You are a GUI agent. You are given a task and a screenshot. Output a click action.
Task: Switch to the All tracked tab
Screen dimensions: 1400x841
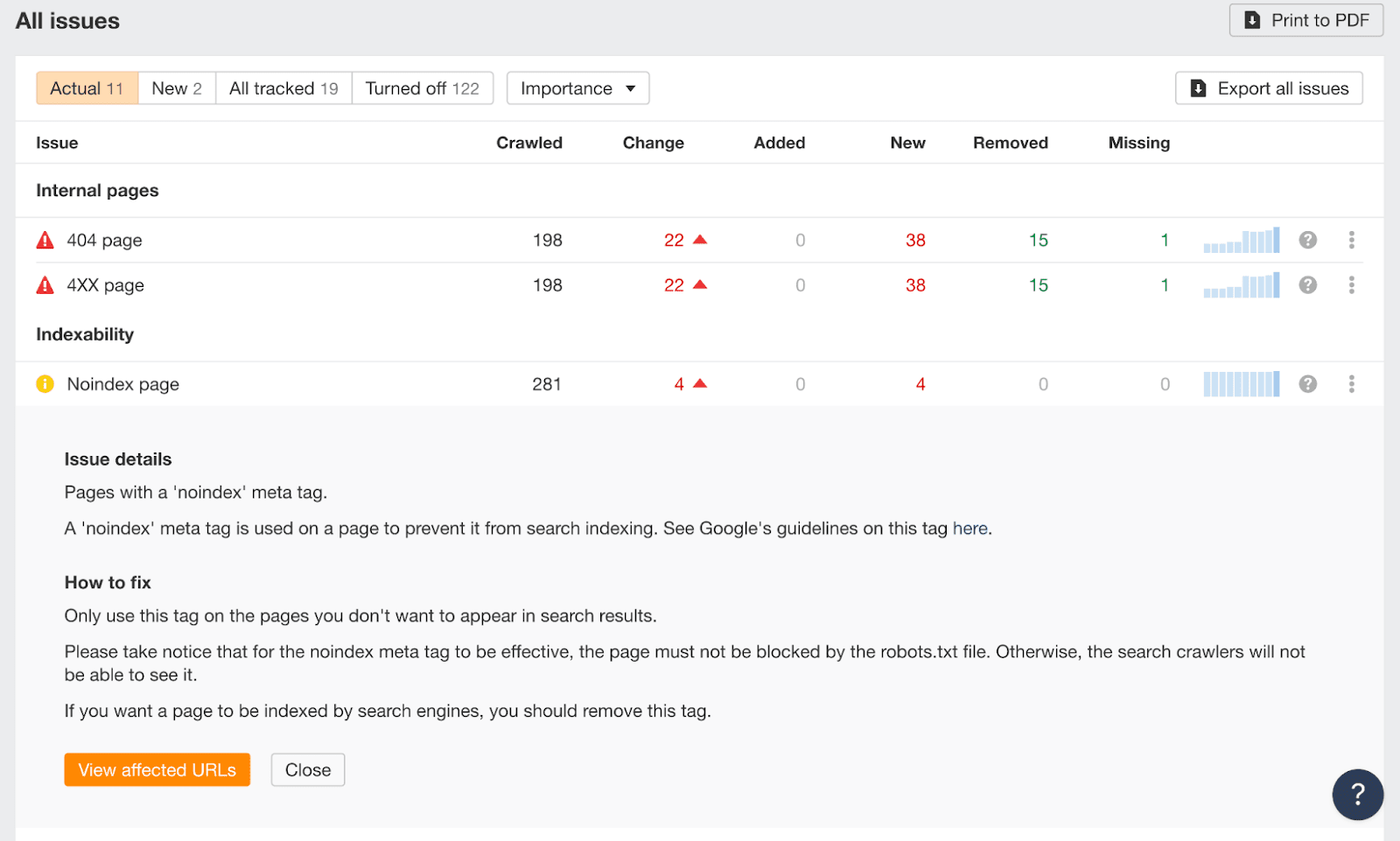(x=282, y=88)
